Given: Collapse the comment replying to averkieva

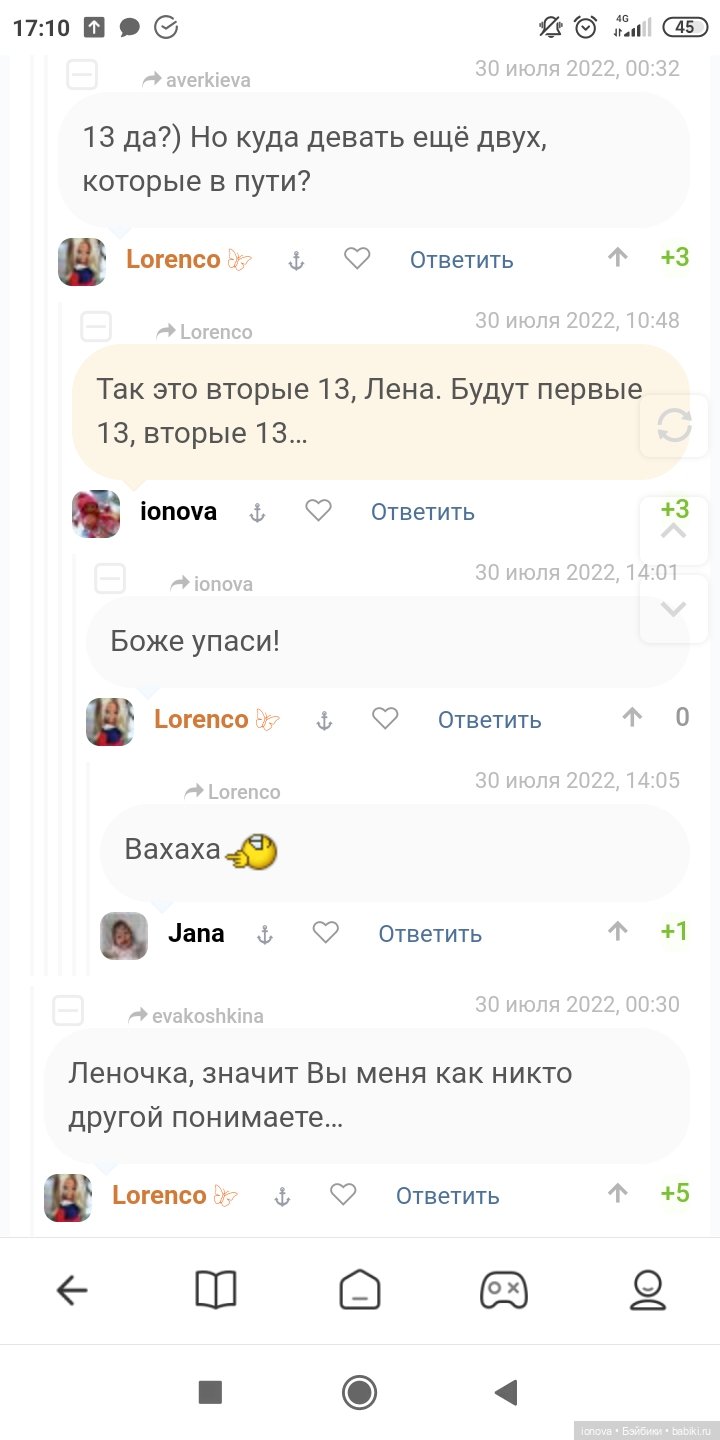Looking at the screenshot, I should [x=82, y=75].
